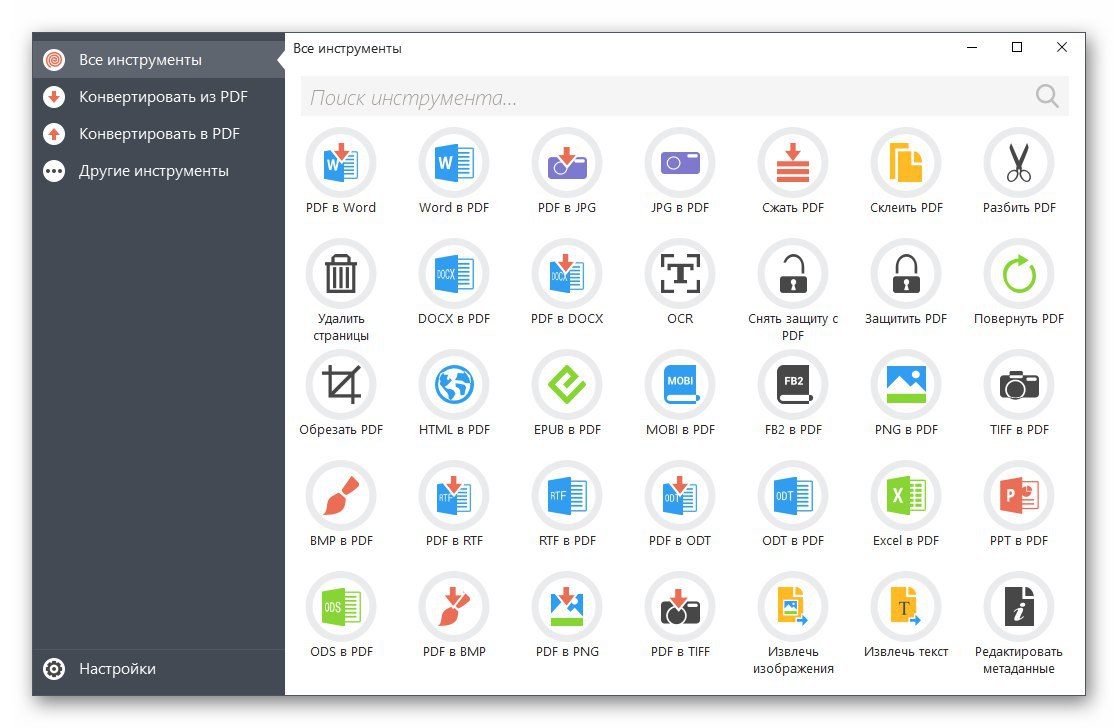Select the PDF в PNG converter
This screenshot has width=1118, height=728.
click(x=567, y=607)
